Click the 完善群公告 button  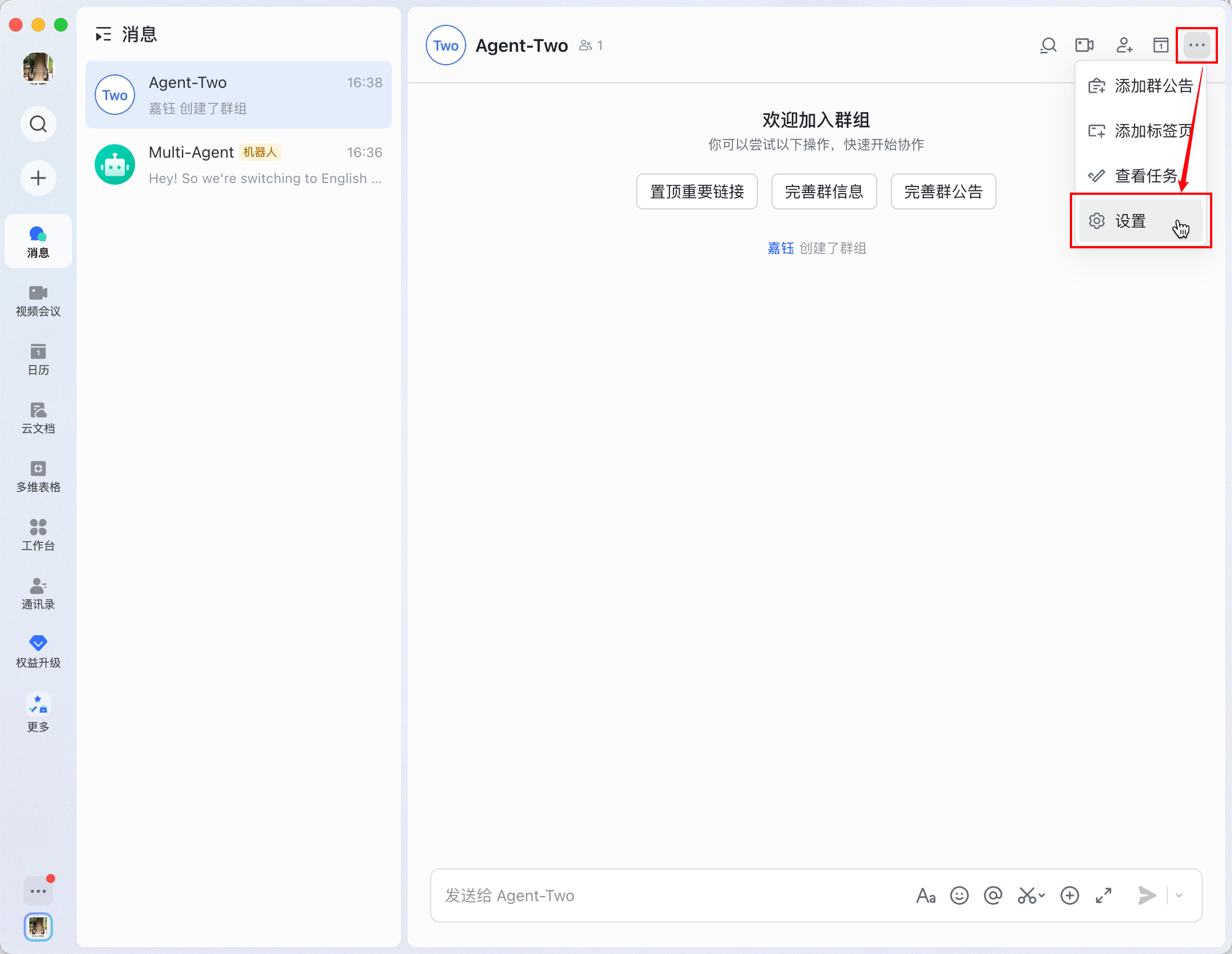tap(943, 191)
